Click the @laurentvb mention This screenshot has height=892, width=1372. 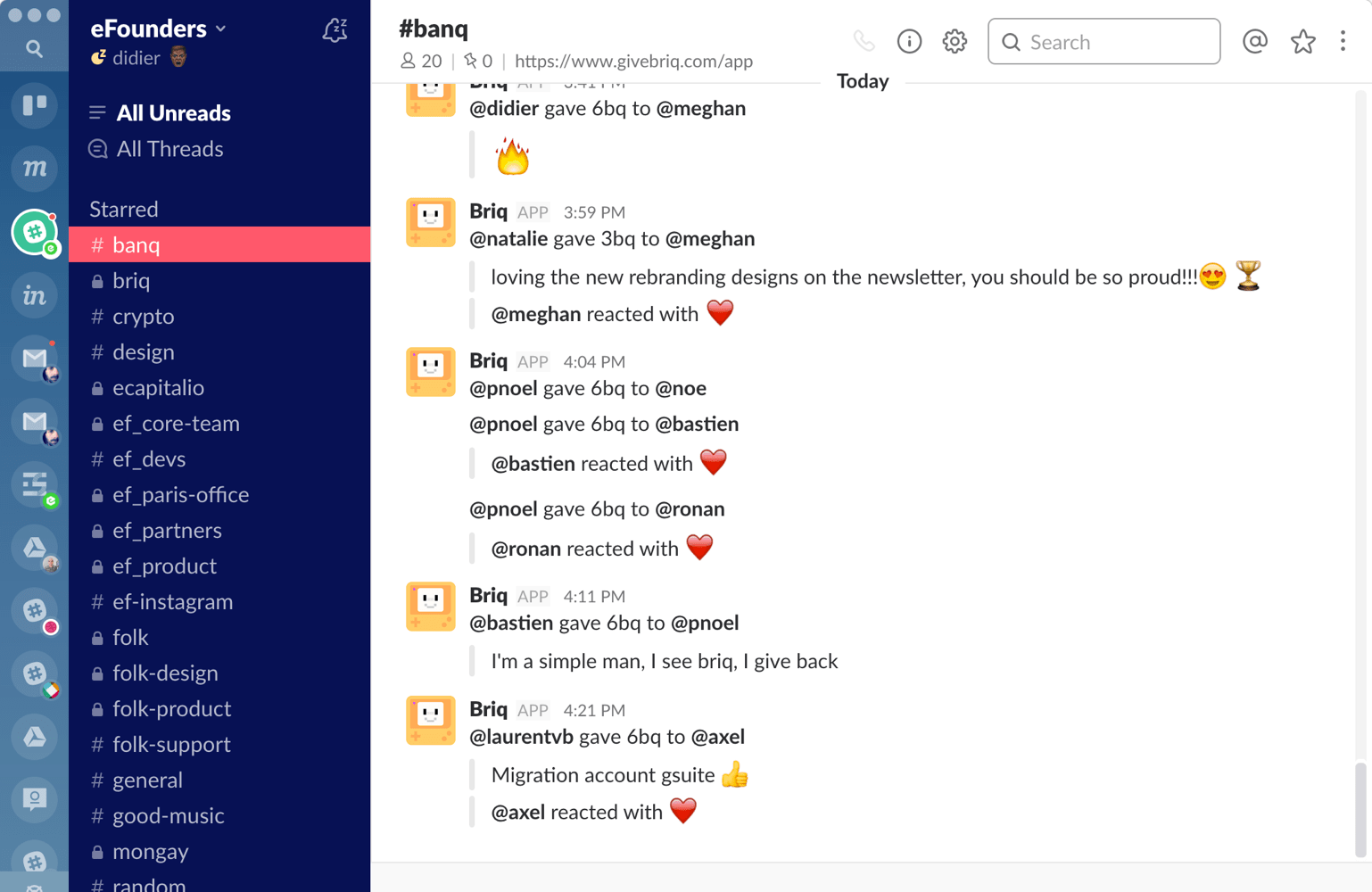(x=521, y=737)
